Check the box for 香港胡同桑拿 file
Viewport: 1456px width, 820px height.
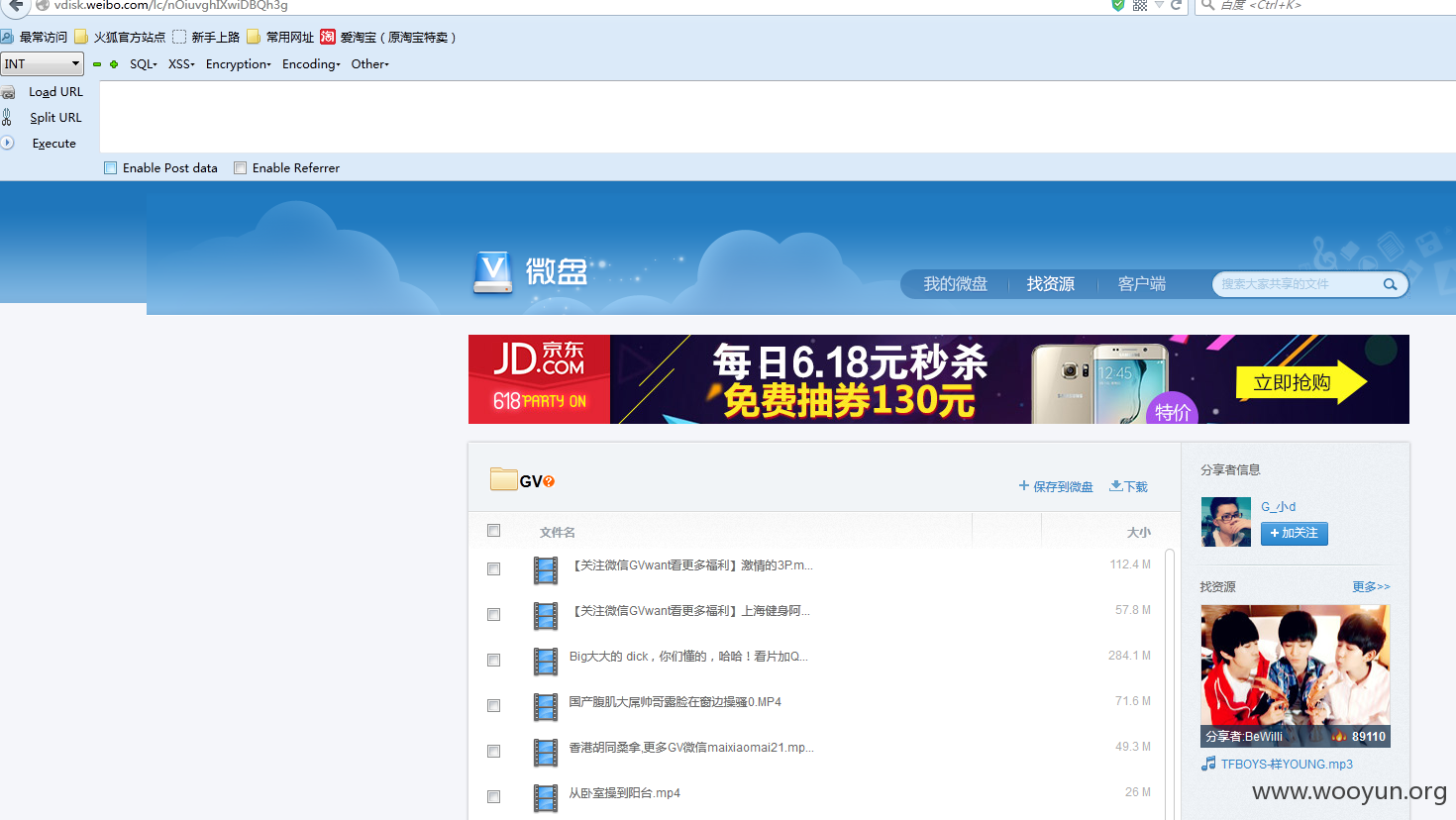pos(493,752)
